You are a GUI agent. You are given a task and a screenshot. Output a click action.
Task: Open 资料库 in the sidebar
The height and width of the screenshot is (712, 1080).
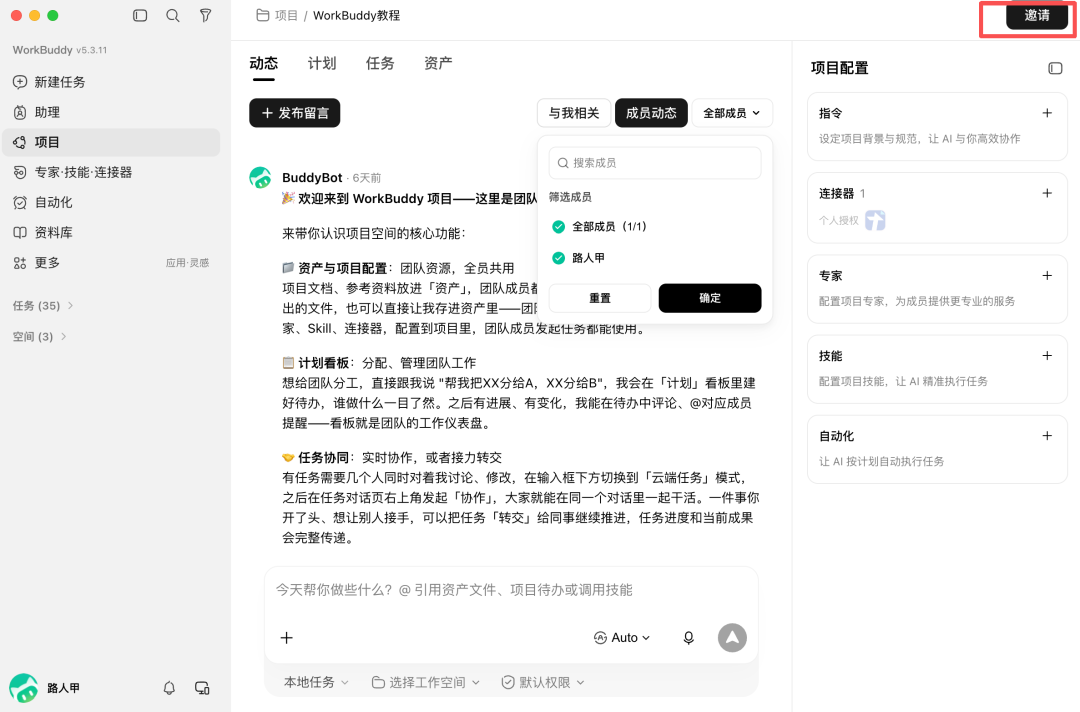pyautogui.click(x=110, y=233)
